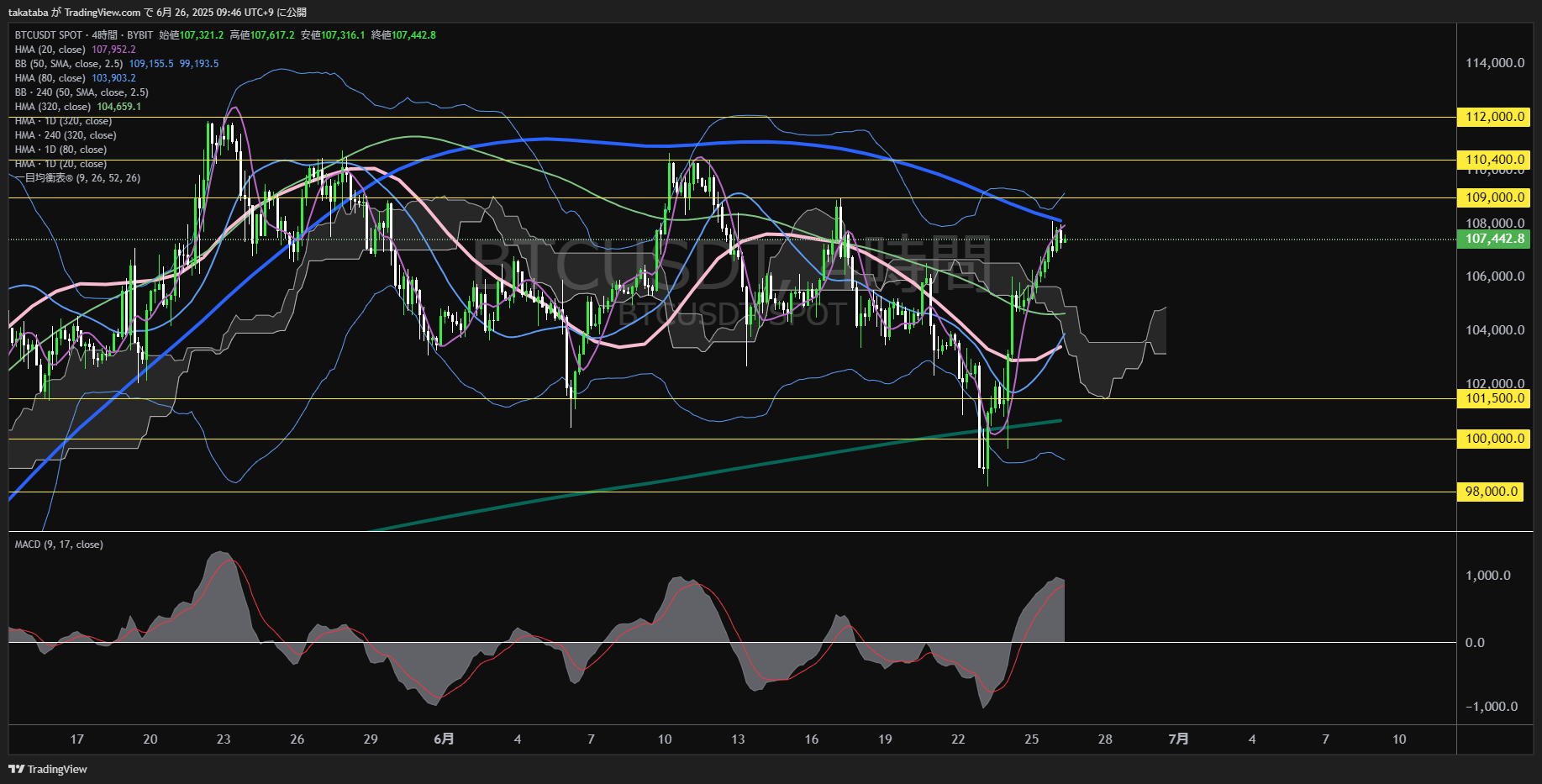The image size is (1542, 784).
Task: Click the yellow 101,500.0 price label
Action: [x=1493, y=398]
